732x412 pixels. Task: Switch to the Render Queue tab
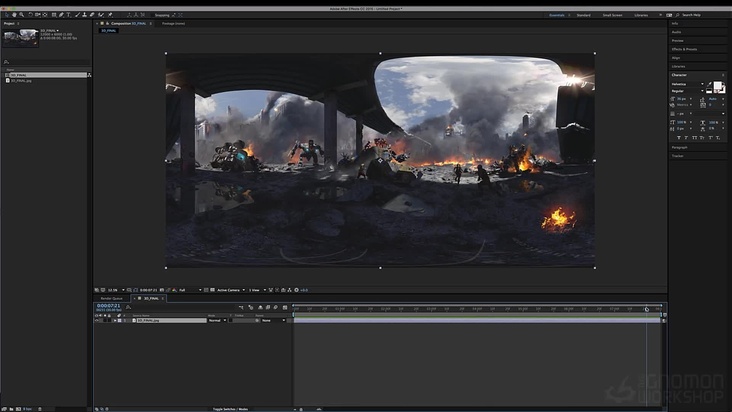click(112, 298)
